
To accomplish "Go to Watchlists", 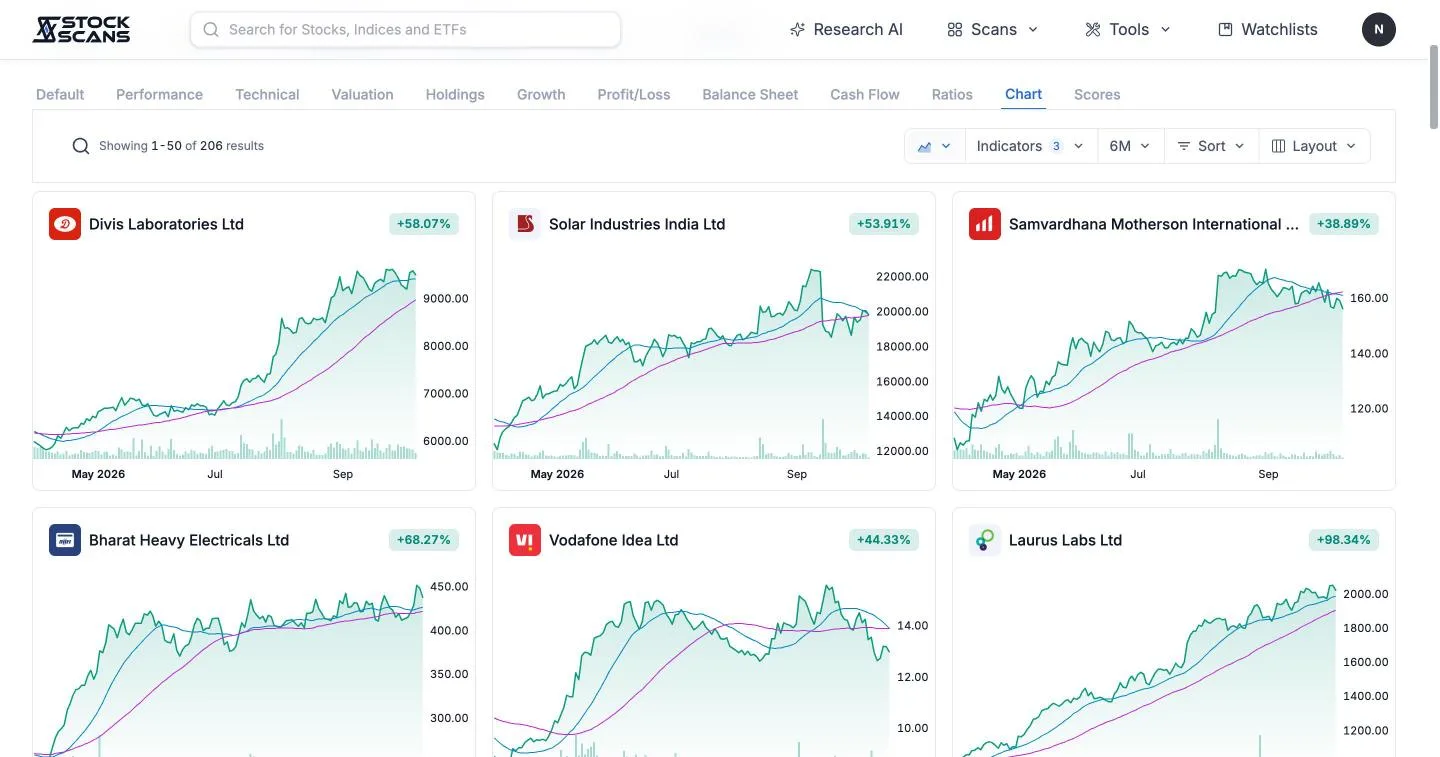I will (1268, 29).
